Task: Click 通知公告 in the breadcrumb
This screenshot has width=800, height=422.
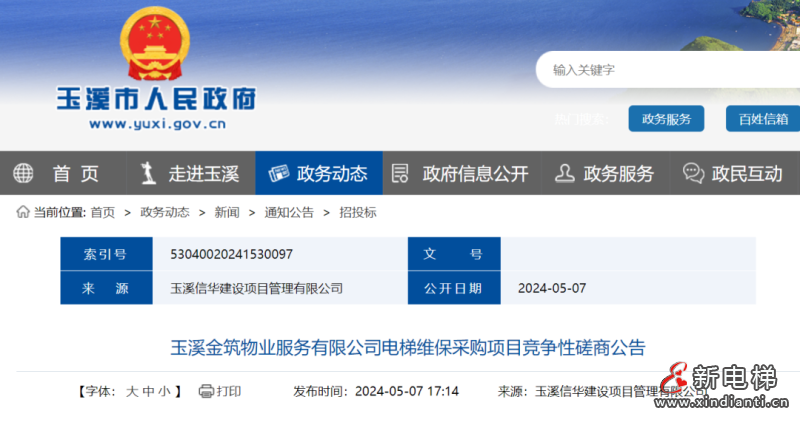Action: pos(289,212)
